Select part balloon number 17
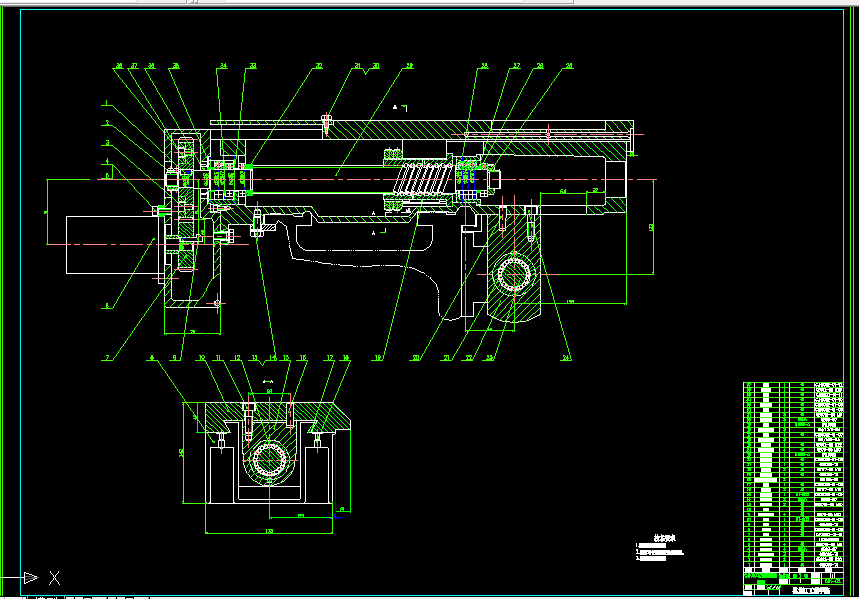 [x=329, y=358]
